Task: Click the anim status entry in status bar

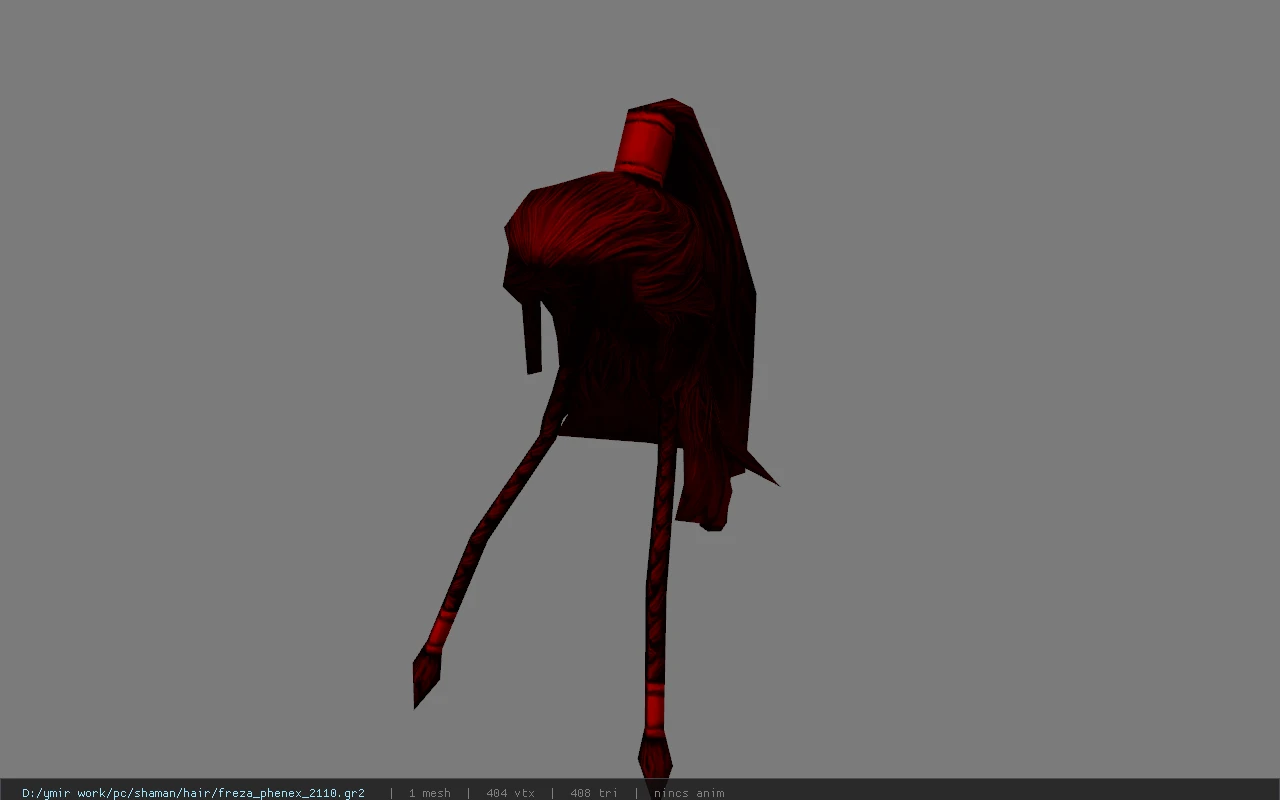Action: pyautogui.click(x=689, y=793)
